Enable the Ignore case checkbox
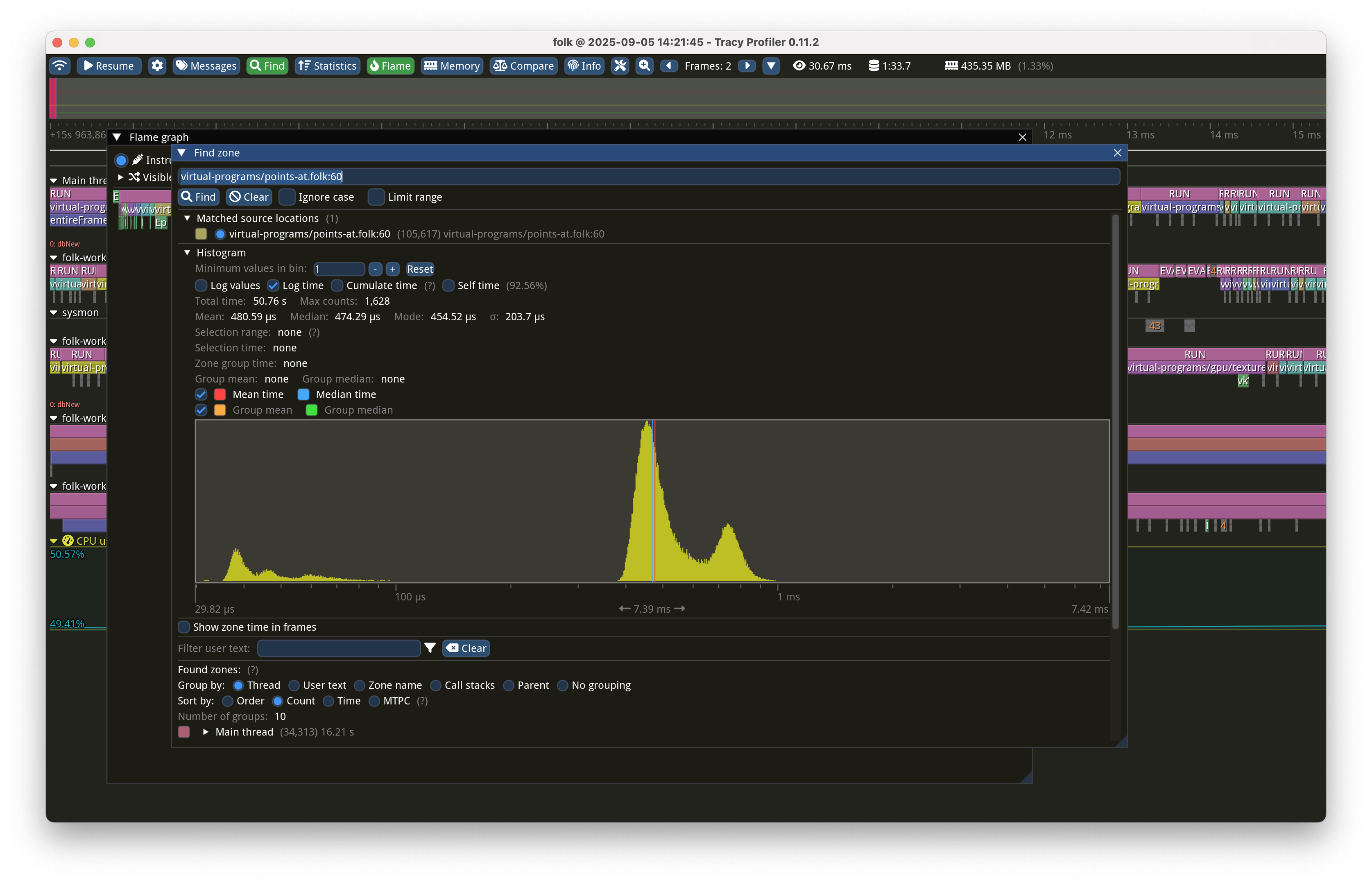Screen dimensions: 1372x883 click(x=287, y=197)
